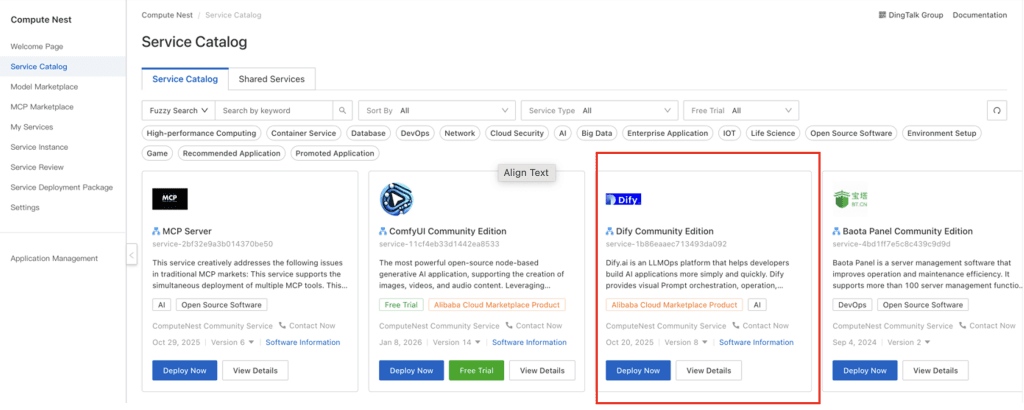Click the phone icon in ComfyUI card

point(509,325)
